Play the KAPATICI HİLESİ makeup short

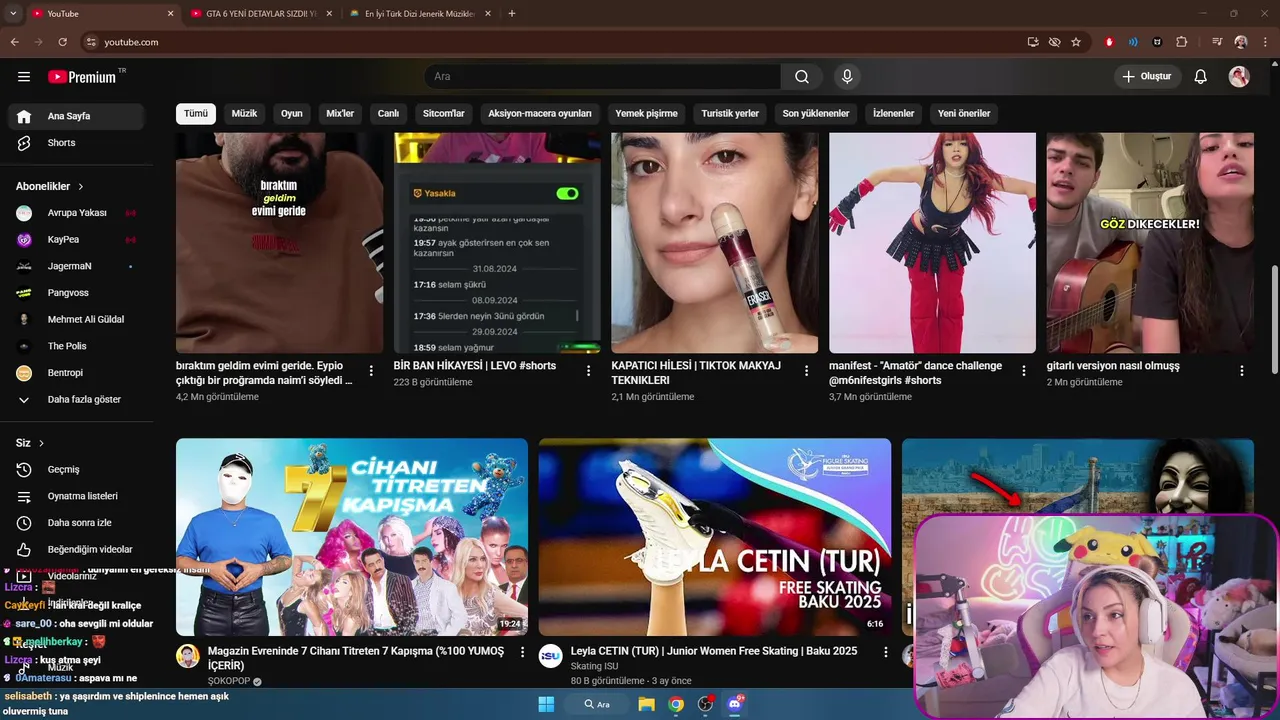[x=715, y=243]
